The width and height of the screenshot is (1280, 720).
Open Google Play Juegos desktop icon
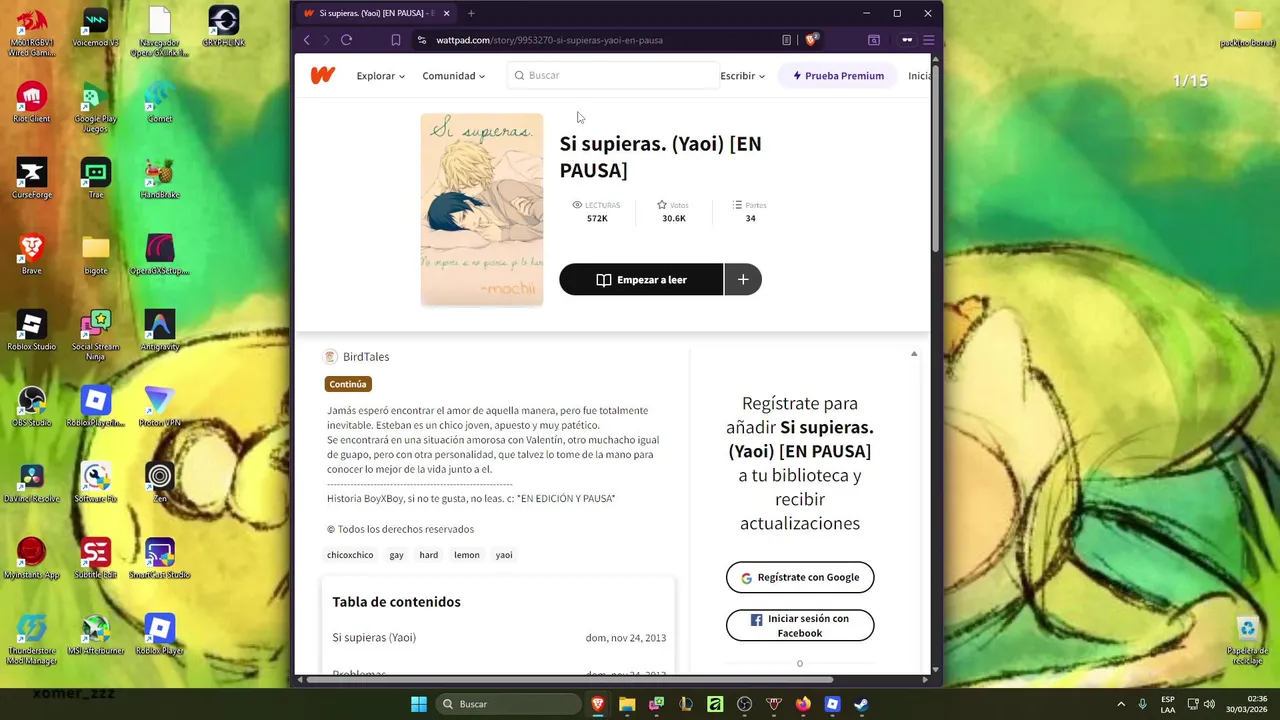95,107
